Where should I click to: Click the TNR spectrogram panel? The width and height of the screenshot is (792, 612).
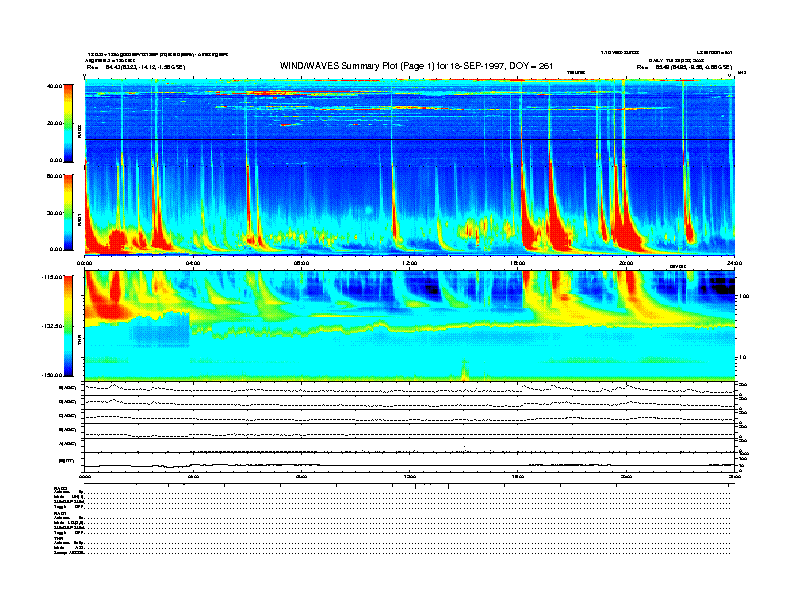click(x=410, y=325)
